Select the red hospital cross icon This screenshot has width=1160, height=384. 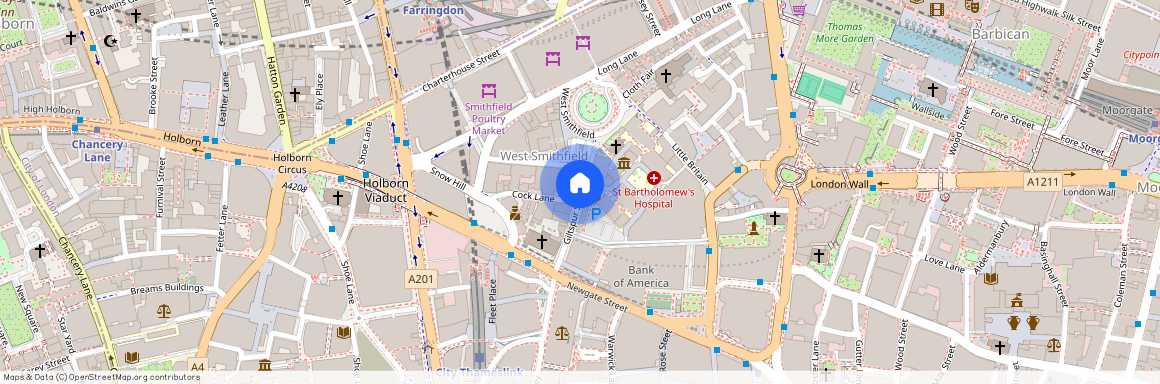point(654,178)
